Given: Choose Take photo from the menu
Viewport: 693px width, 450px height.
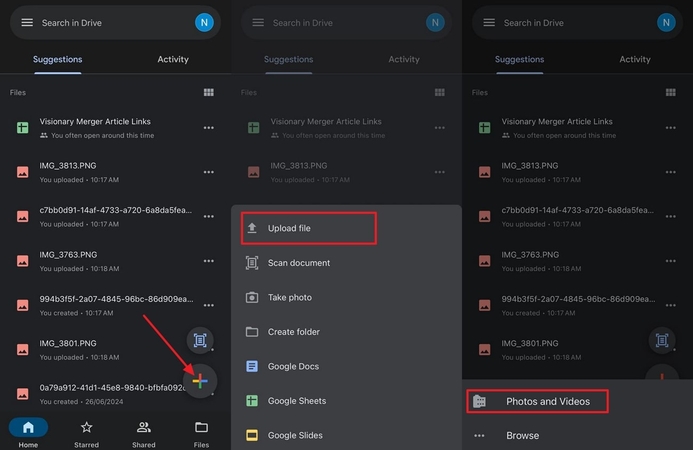Looking at the screenshot, I should [x=346, y=297].
